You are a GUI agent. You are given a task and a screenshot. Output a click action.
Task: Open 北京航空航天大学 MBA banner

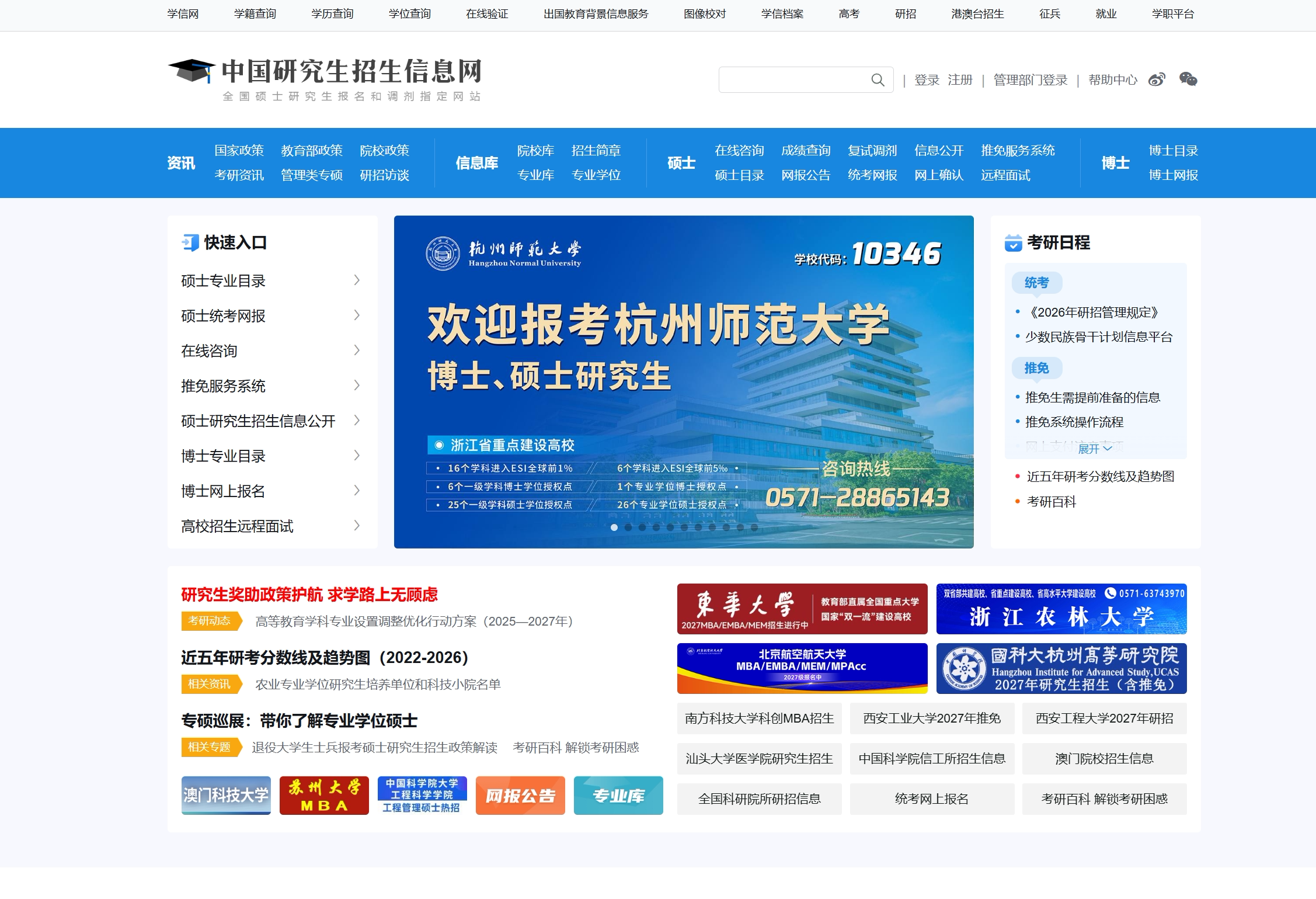[x=802, y=668]
